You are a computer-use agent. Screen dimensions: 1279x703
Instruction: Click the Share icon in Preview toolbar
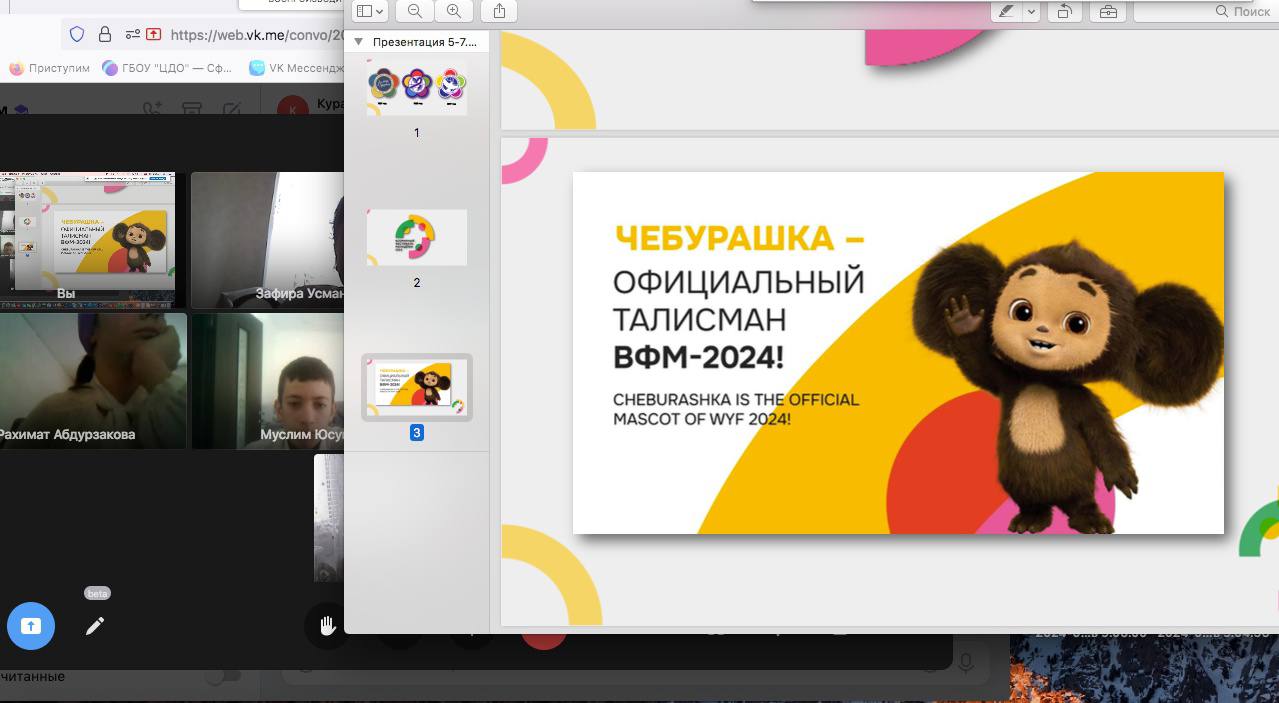(499, 11)
